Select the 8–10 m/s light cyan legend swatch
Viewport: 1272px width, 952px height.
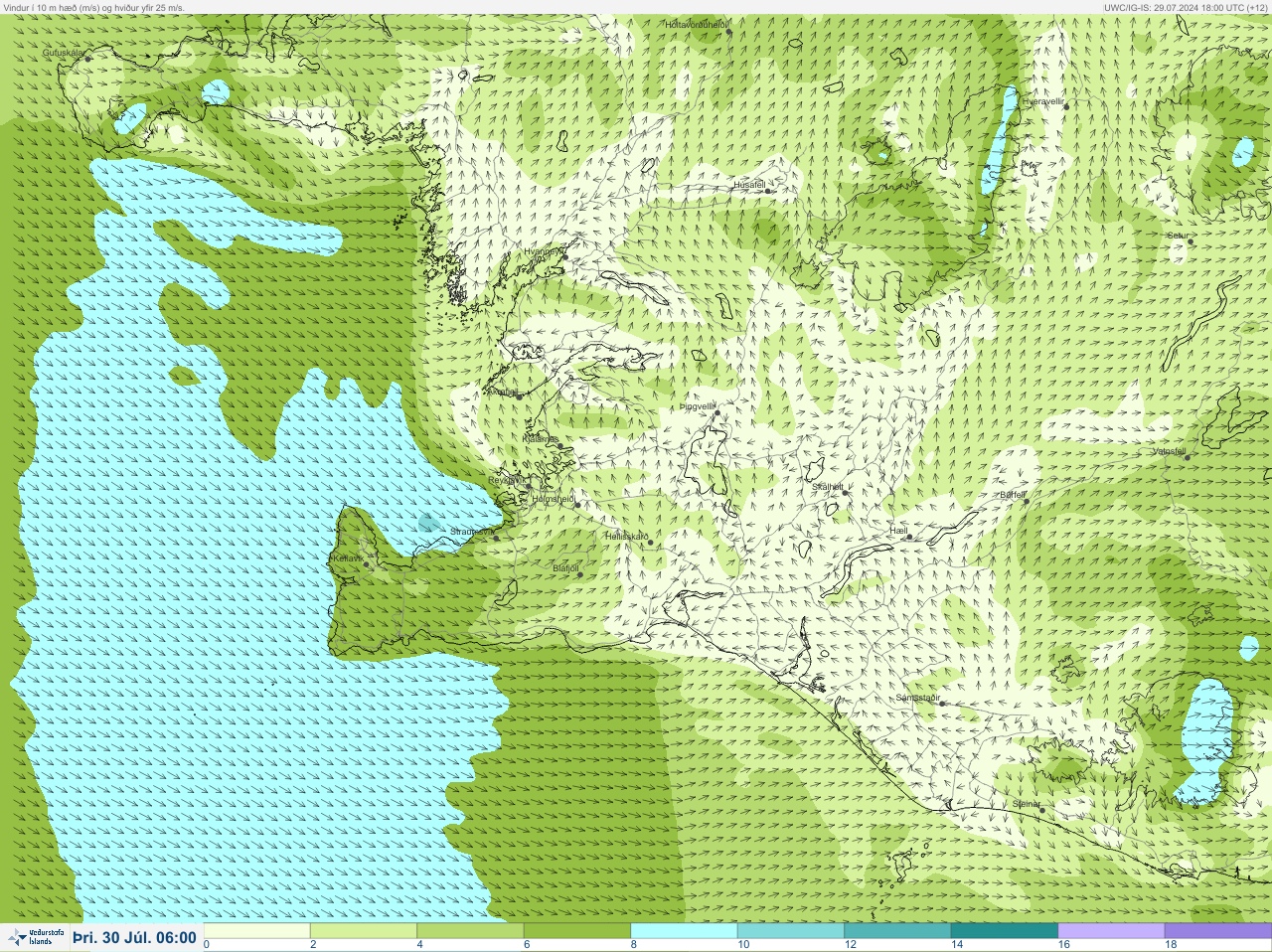pos(684,931)
